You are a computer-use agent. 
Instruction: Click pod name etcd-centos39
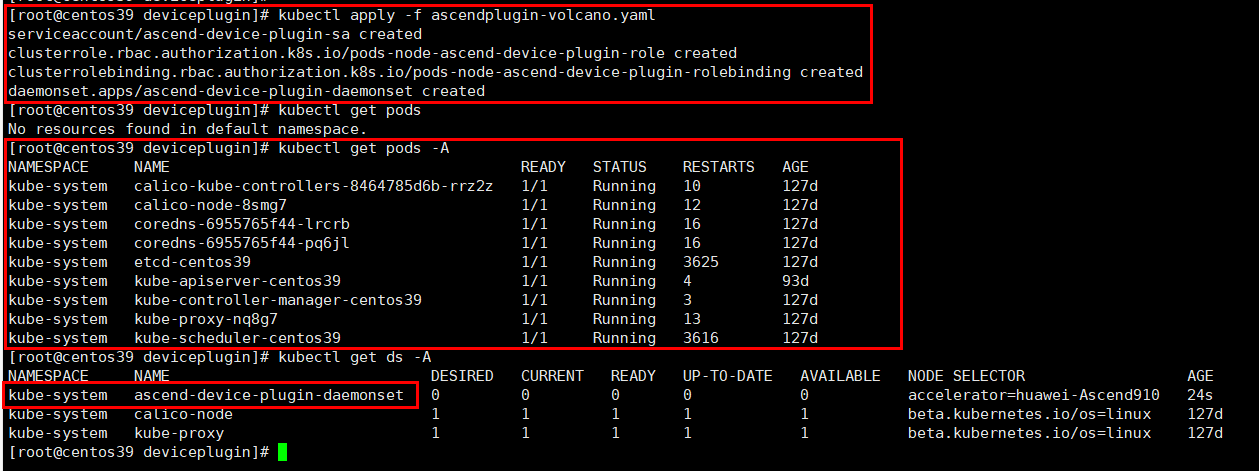pyautogui.click(x=192, y=262)
